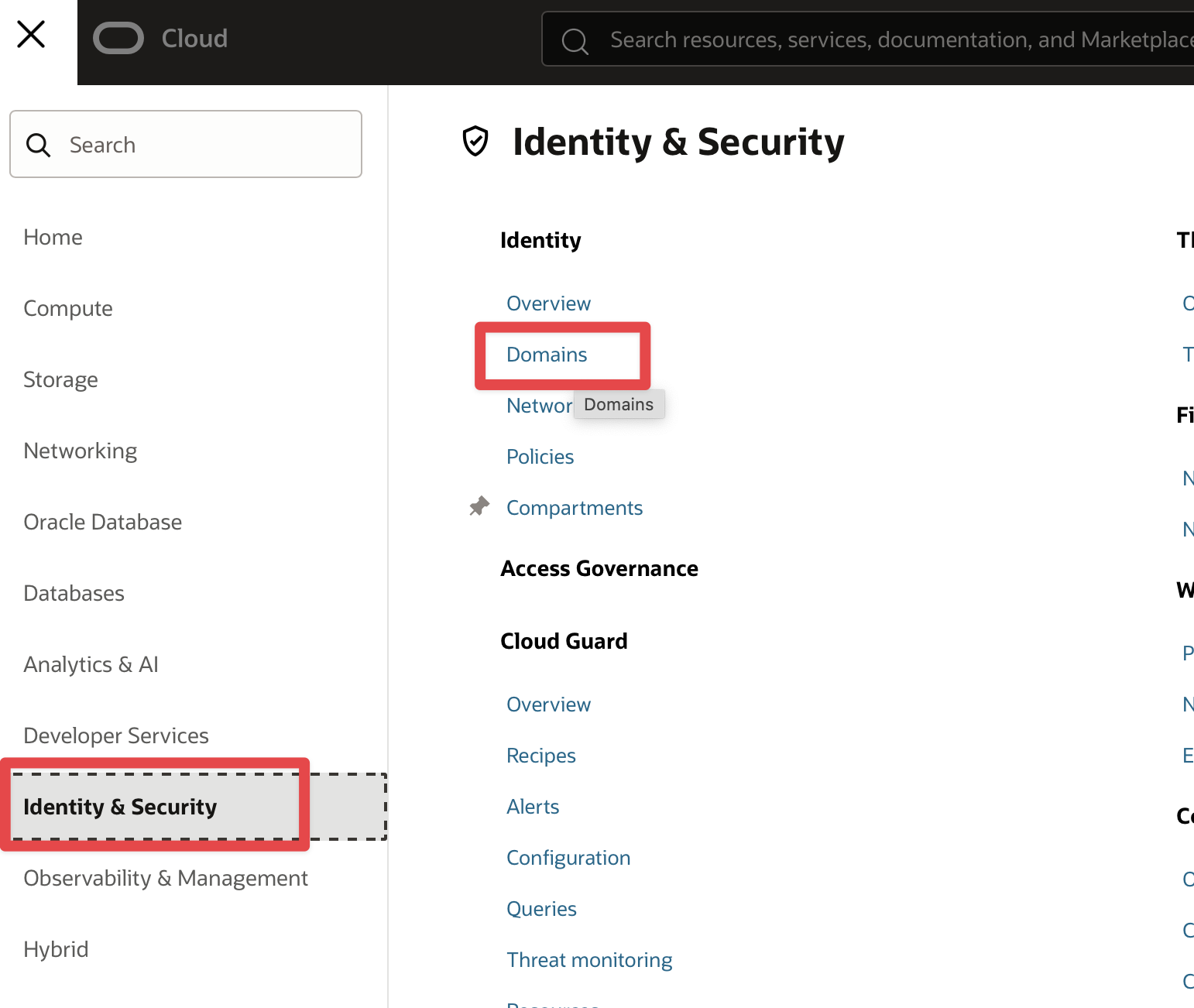Open the Identity Overview link
Viewport: 1194px width, 1008px height.
(x=548, y=303)
